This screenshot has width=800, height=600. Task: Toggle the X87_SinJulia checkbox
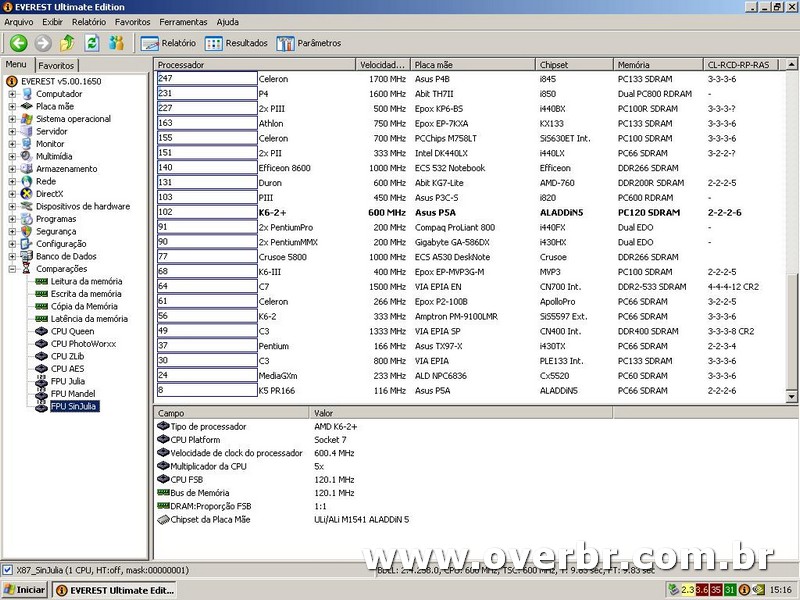[8, 570]
